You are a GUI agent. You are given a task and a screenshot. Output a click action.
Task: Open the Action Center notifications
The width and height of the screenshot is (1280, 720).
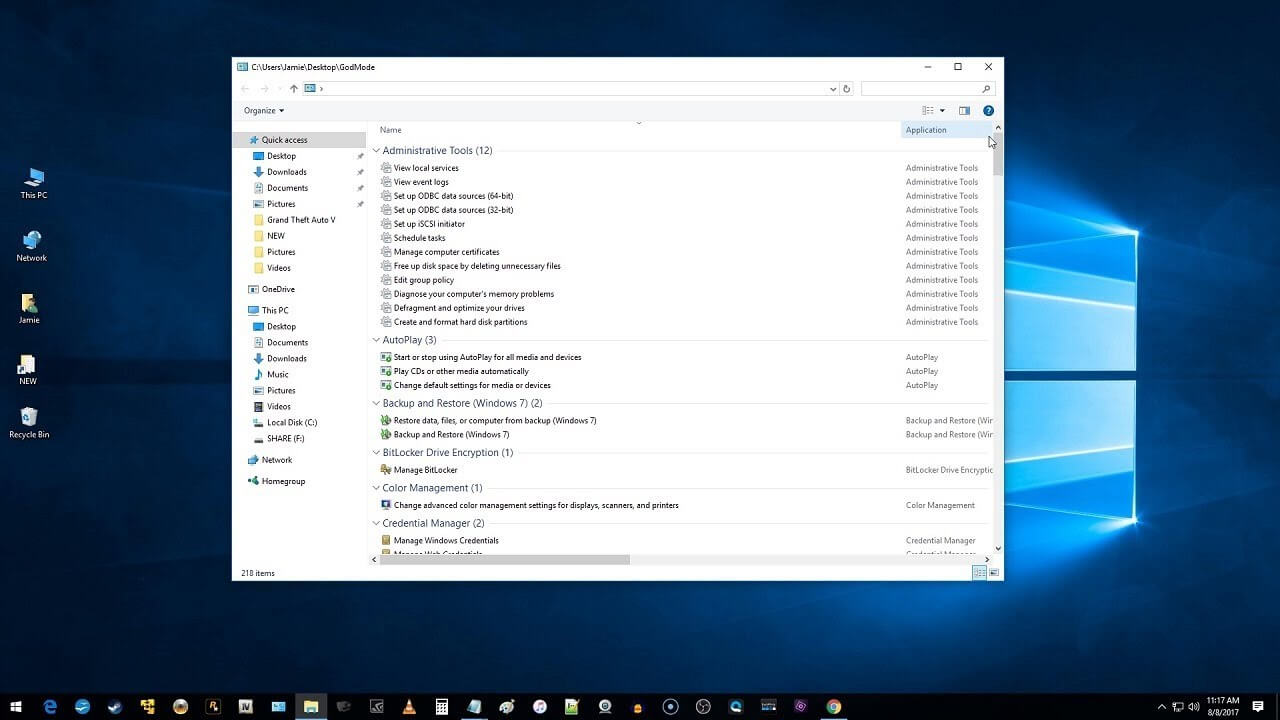click(1258, 706)
